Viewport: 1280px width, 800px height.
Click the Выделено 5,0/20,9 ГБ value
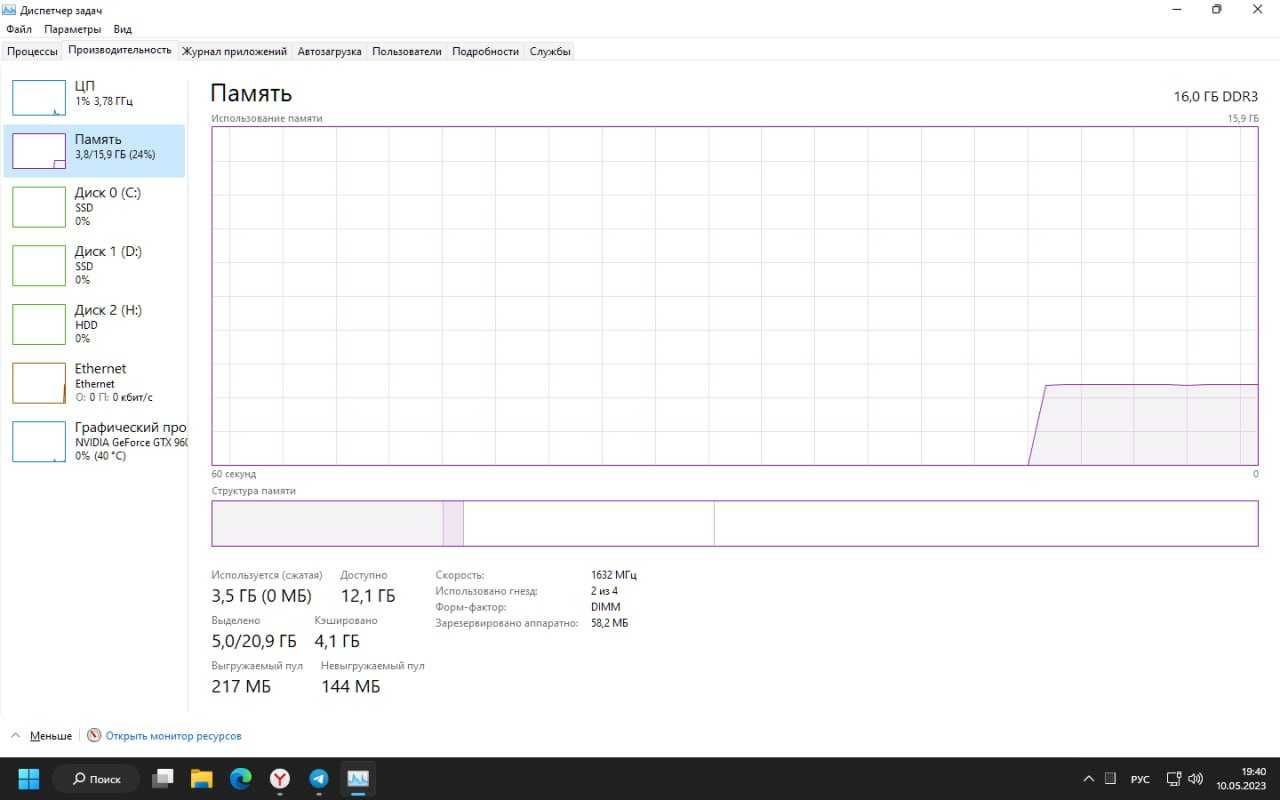coord(254,641)
